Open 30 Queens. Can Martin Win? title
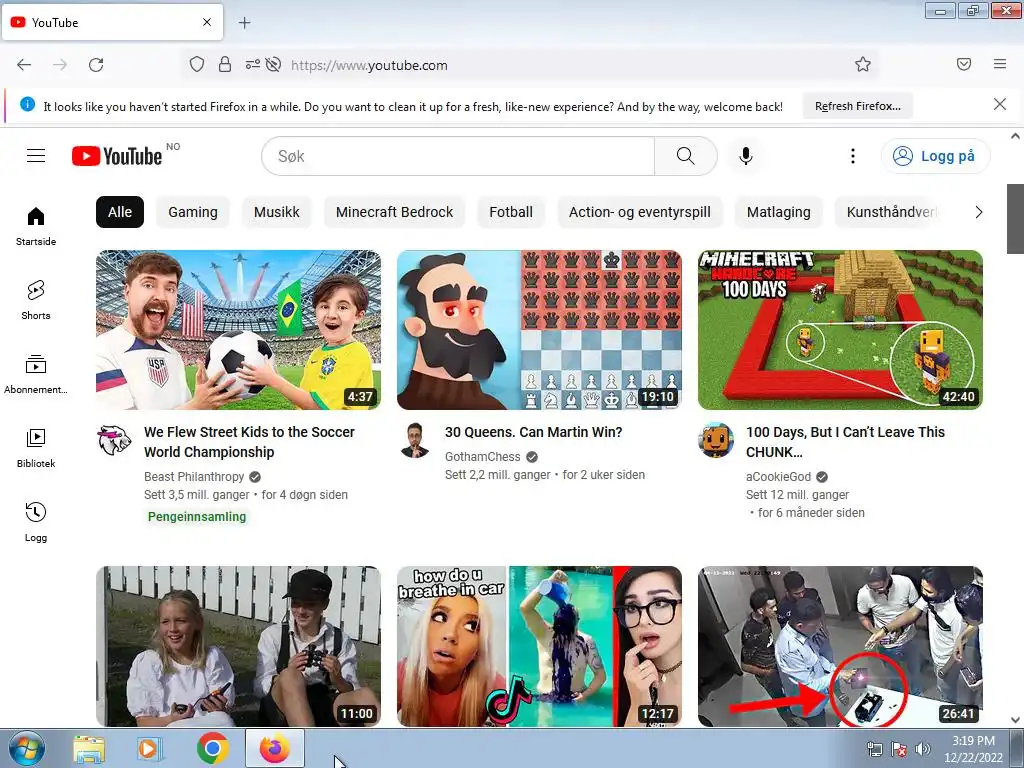 [x=534, y=432]
